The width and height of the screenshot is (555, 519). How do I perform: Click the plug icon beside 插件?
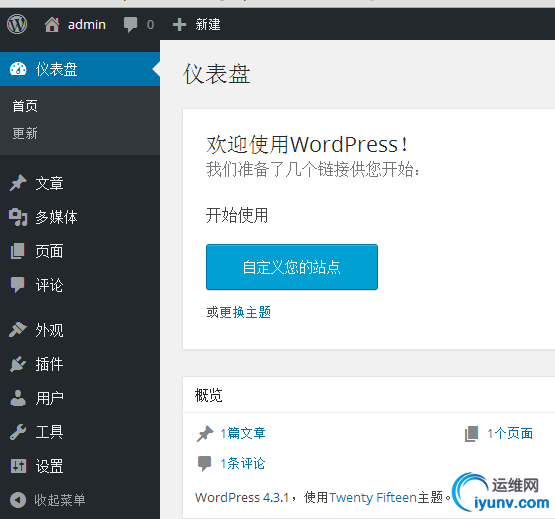click(x=18, y=364)
